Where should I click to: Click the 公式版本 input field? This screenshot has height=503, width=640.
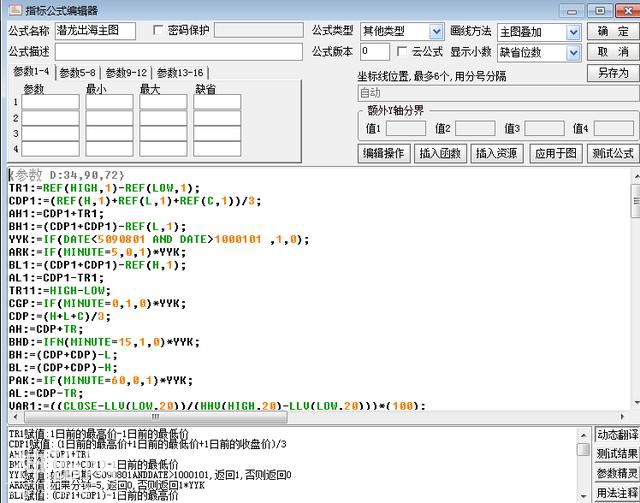point(375,52)
